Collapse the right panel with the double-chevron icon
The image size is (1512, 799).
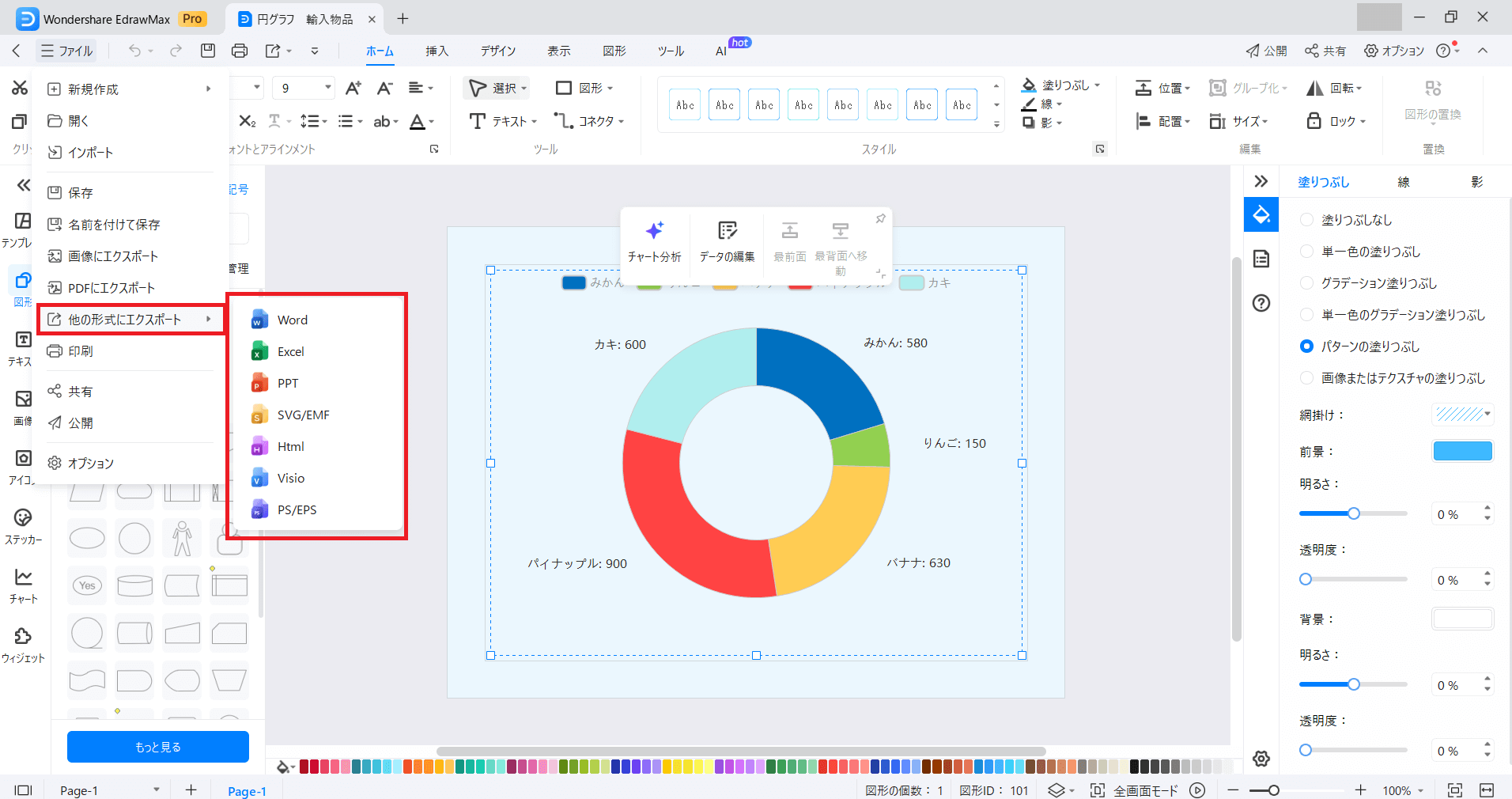1261,181
